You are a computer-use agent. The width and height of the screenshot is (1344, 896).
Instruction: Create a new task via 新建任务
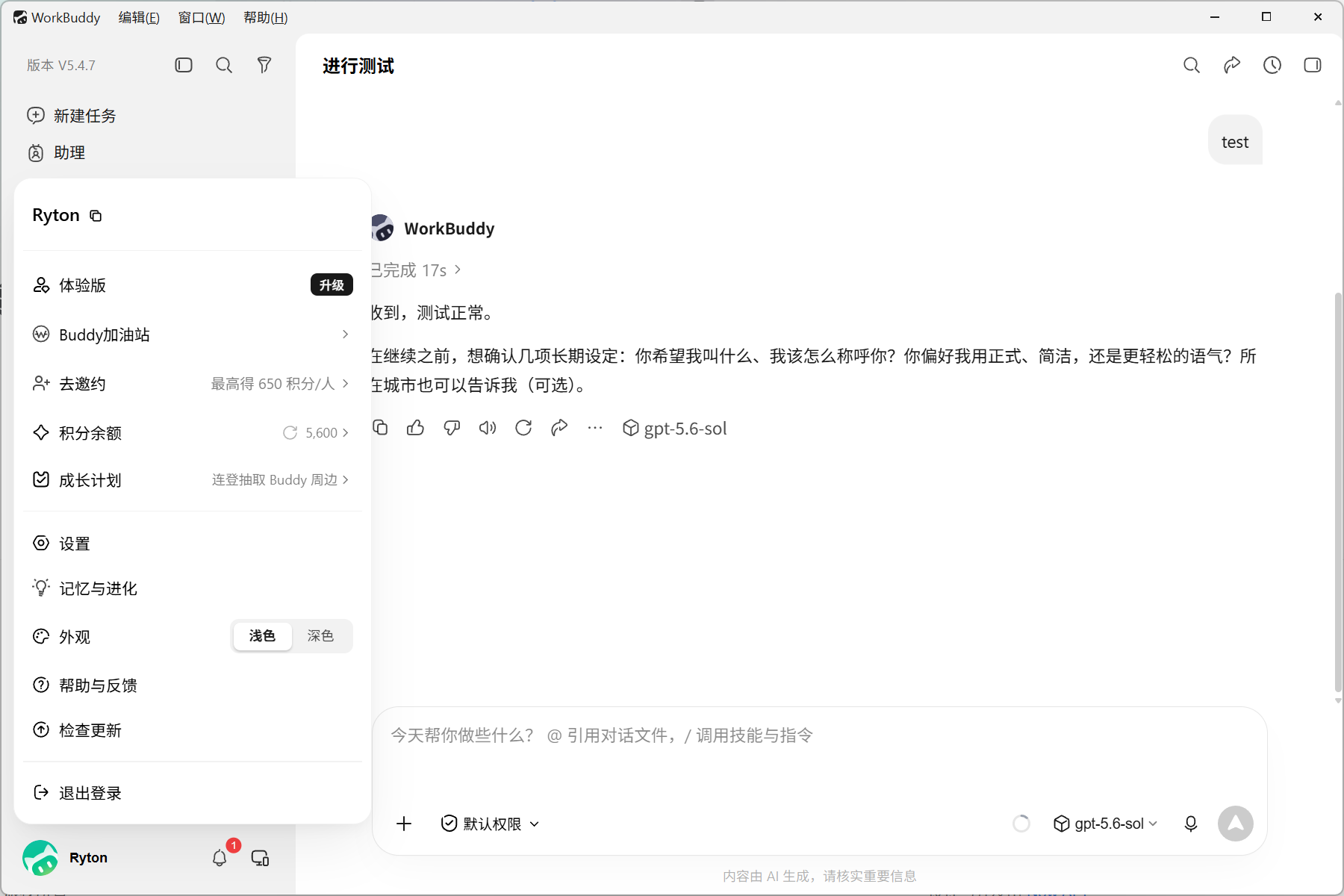tap(72, 116)
